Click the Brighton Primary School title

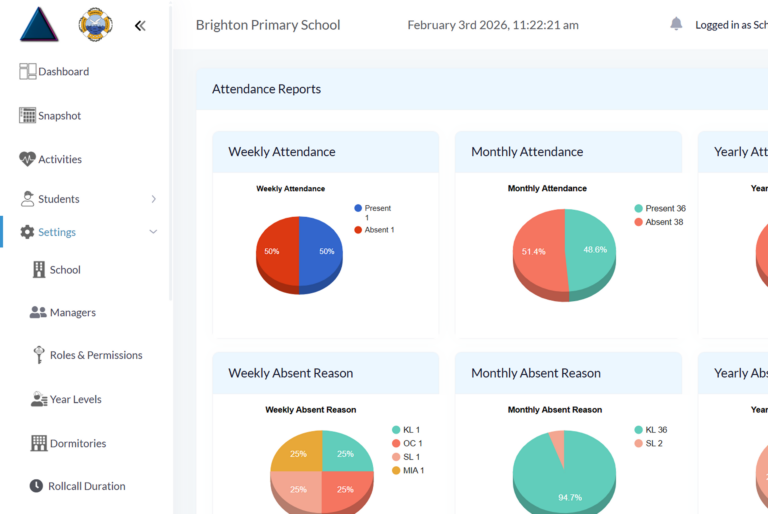(x=268, y=25)
